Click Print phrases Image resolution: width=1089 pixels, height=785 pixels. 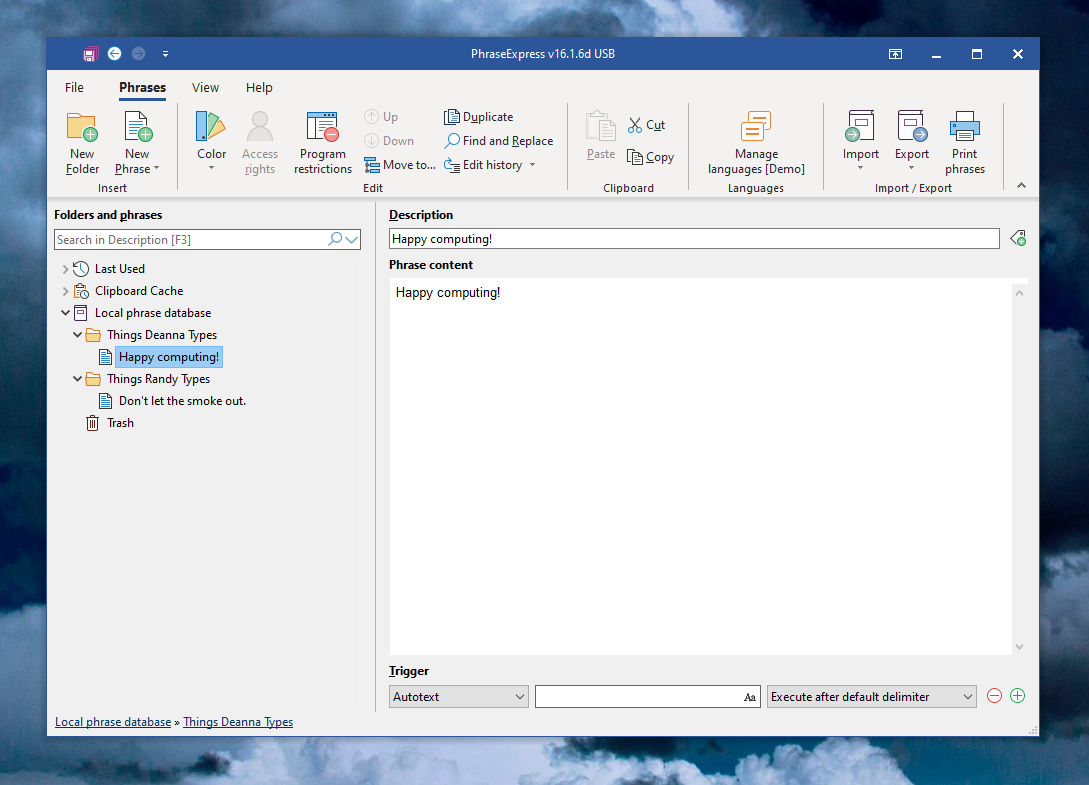click(x=965, y=143)
